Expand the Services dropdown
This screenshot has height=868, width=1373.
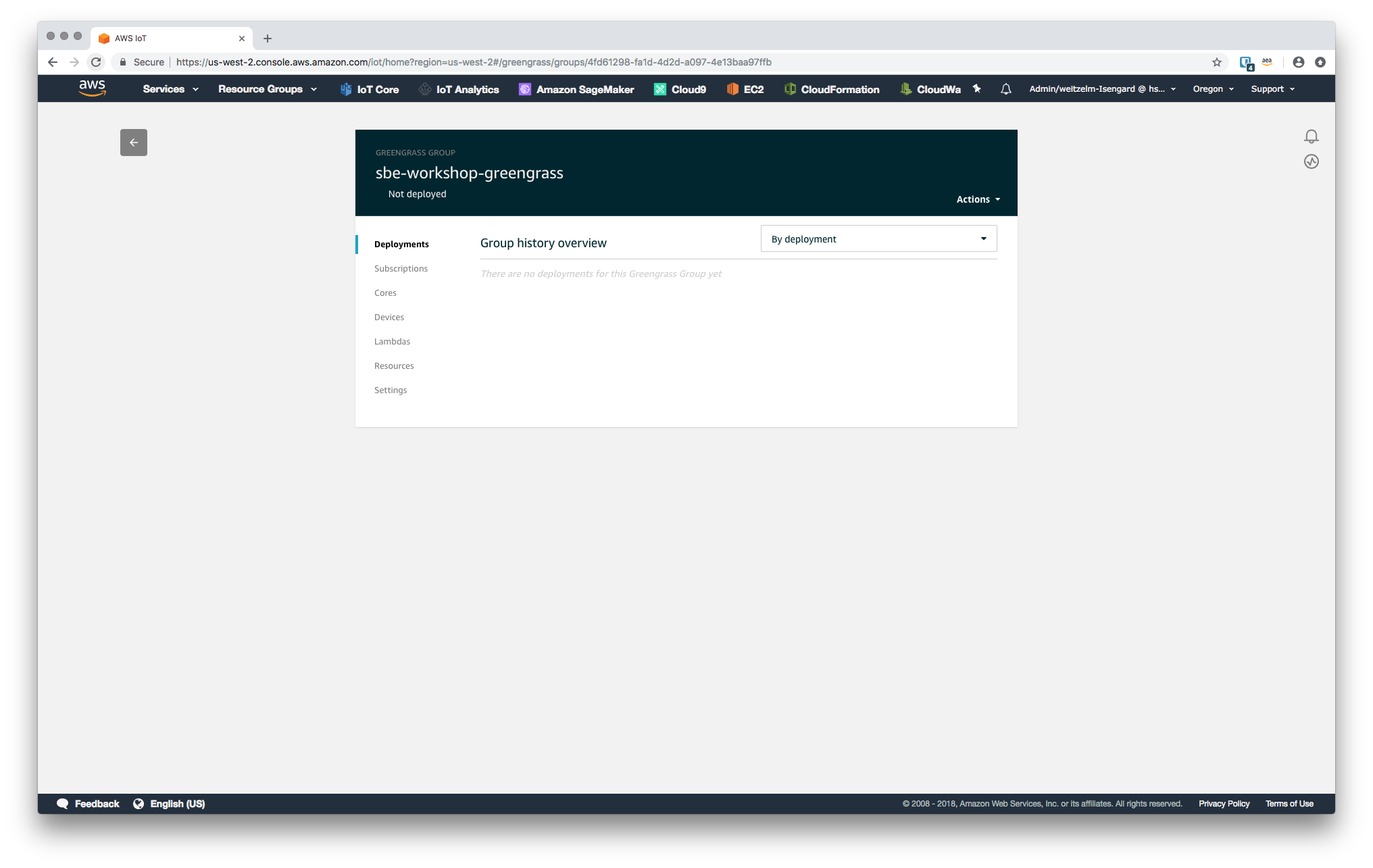[x=170, y=89]
